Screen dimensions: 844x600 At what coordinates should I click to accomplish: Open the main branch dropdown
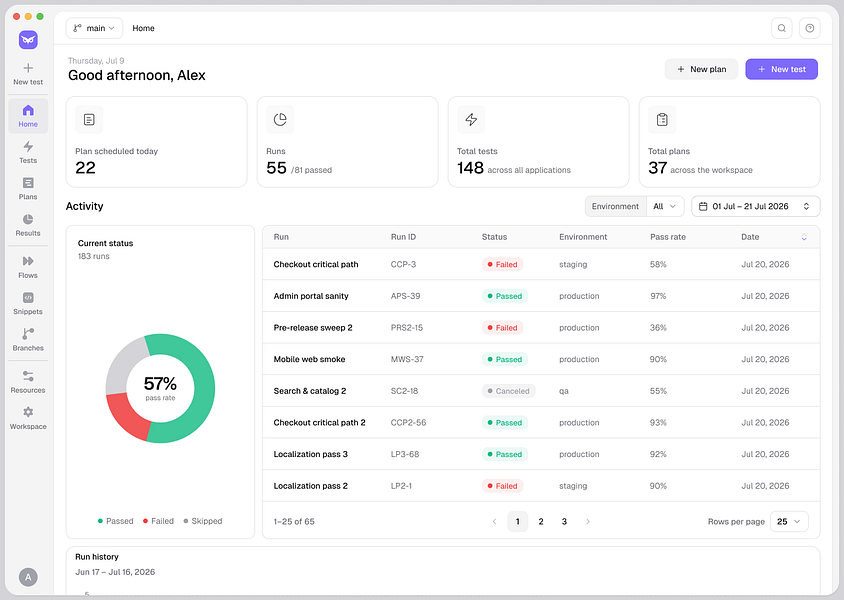(94, 28)
